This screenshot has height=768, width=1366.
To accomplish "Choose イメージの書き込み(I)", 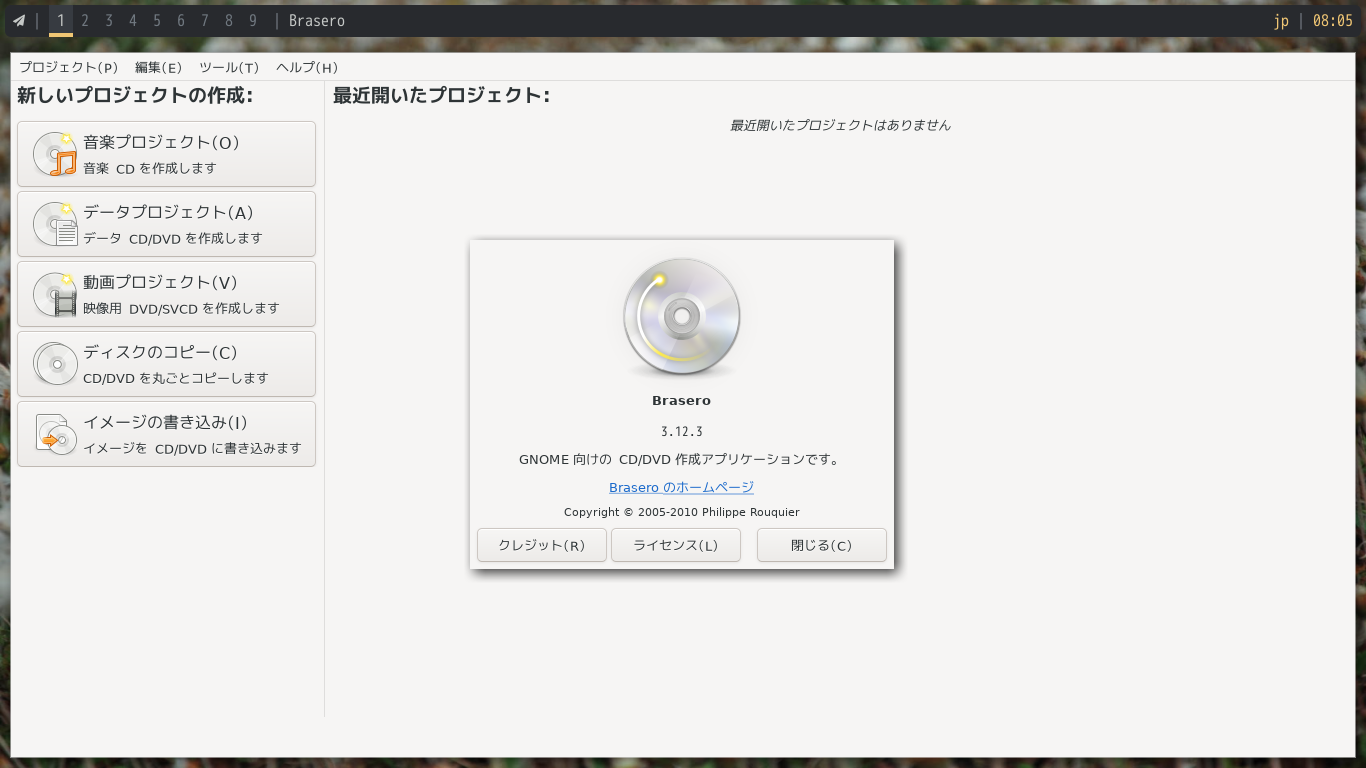I will (x=166, y=434).
